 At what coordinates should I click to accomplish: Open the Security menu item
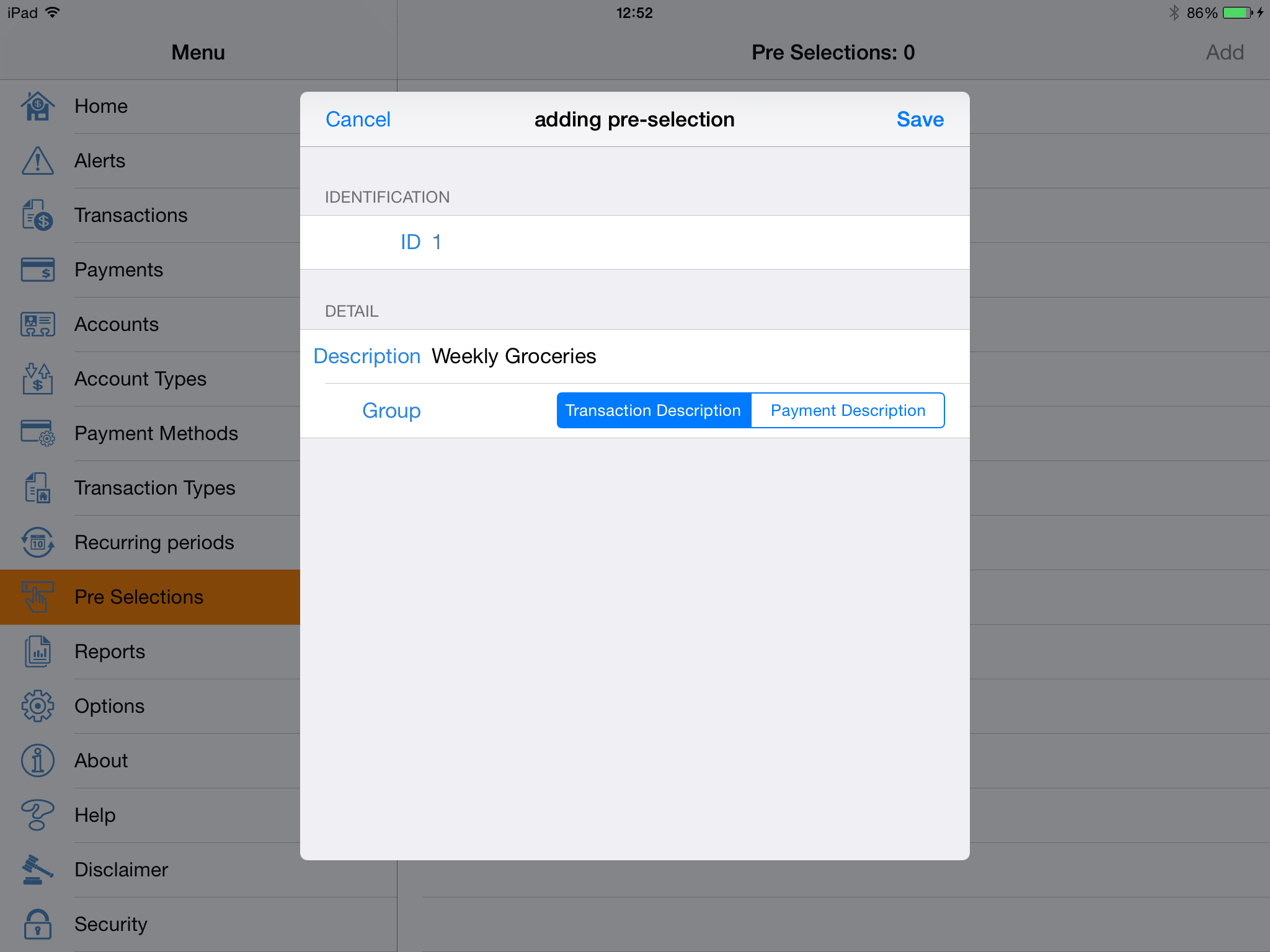click(x=111, y=924)
